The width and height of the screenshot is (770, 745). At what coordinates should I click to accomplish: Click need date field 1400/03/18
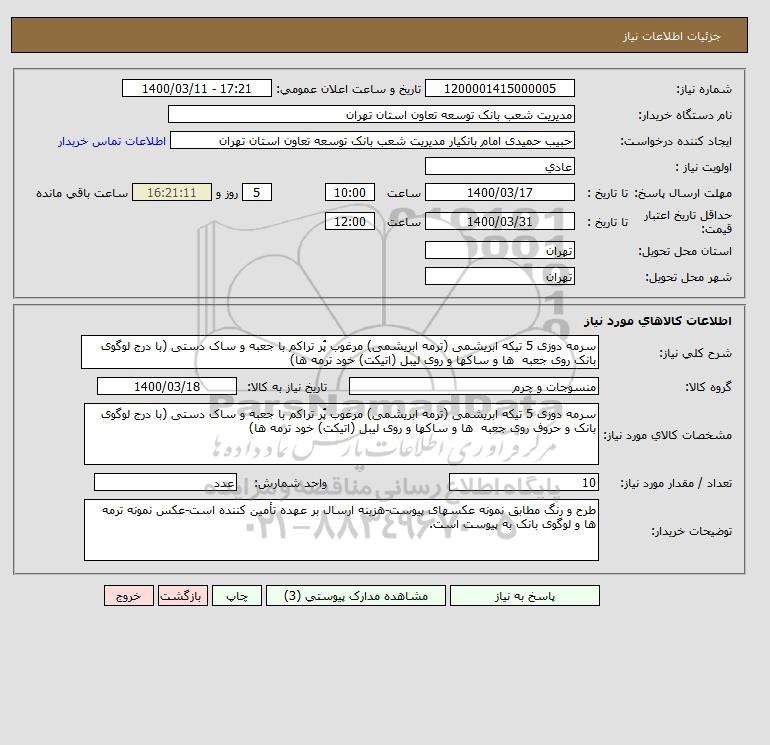click(167, 386)
